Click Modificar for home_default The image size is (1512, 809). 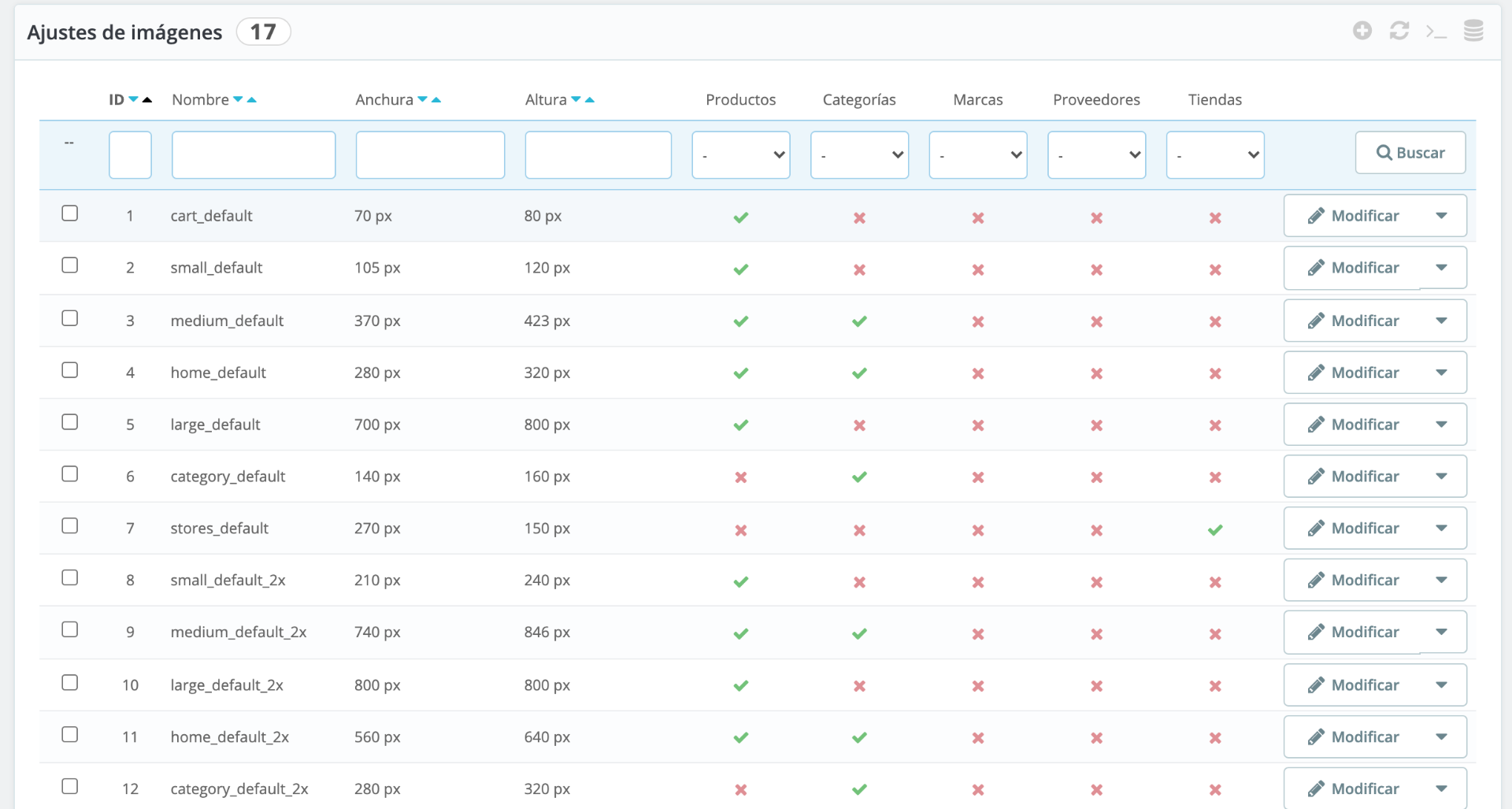point(1354,373)
